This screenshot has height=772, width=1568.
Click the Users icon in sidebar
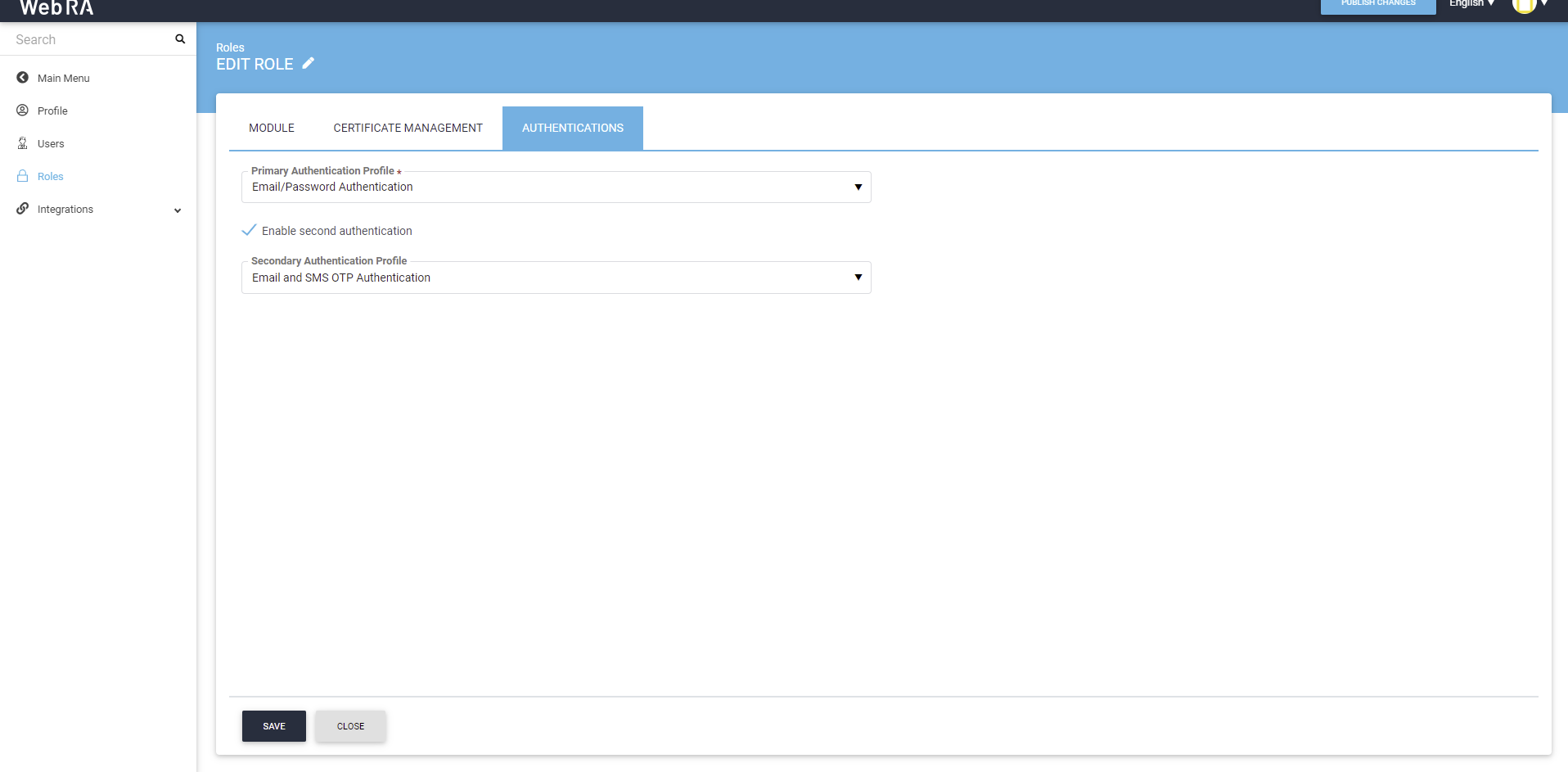23,143
